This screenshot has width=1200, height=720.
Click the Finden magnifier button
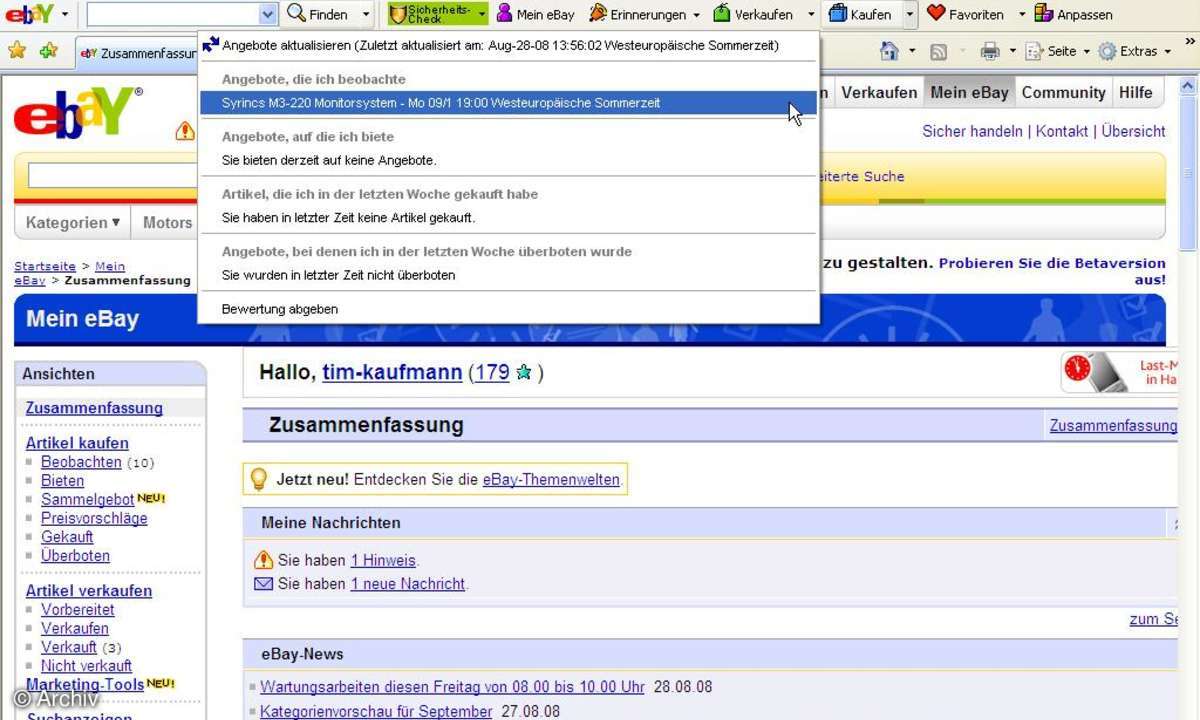(318, 14)
